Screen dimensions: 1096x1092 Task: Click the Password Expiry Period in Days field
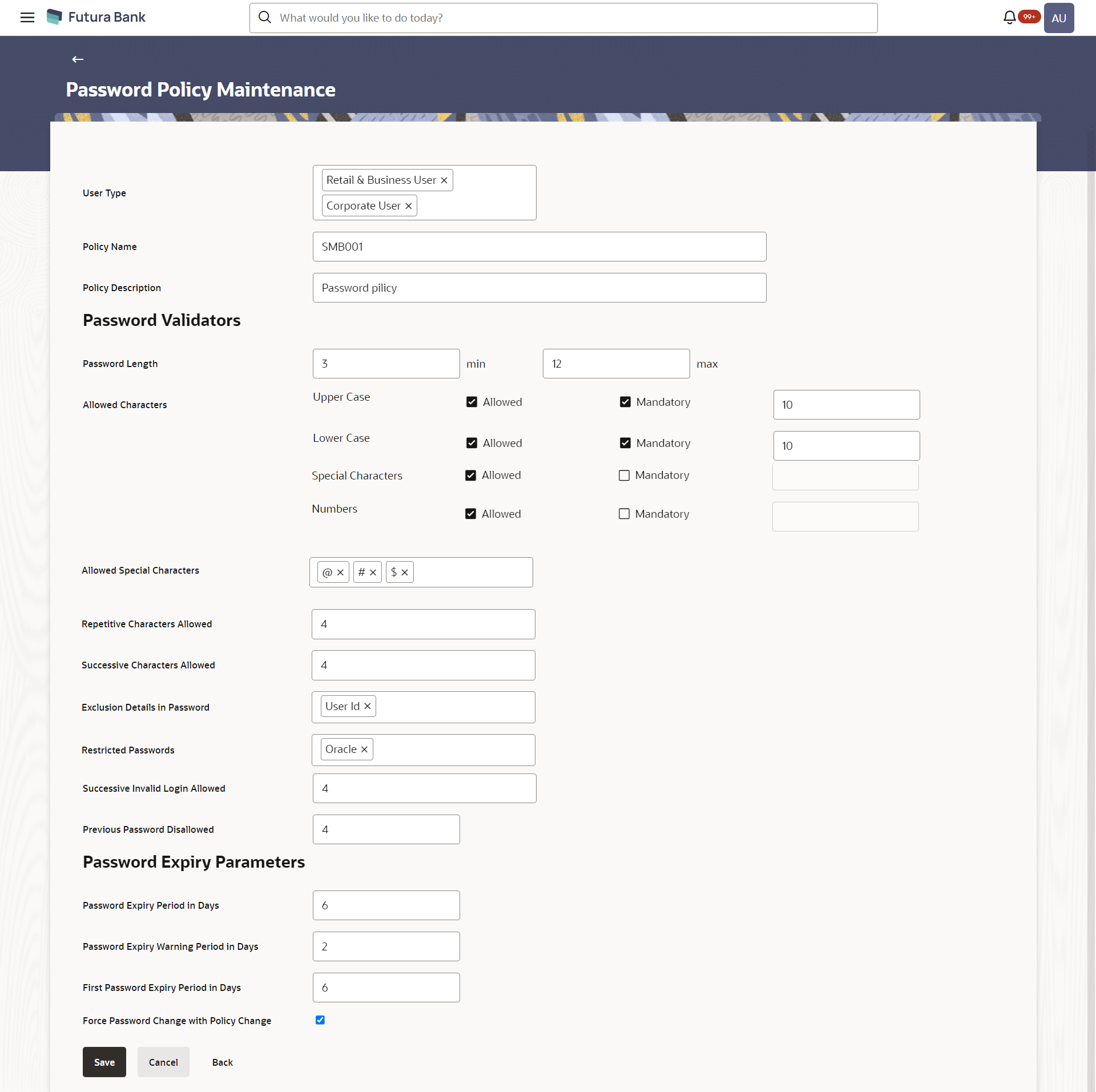pyautogui.click(x=385, y=905)
